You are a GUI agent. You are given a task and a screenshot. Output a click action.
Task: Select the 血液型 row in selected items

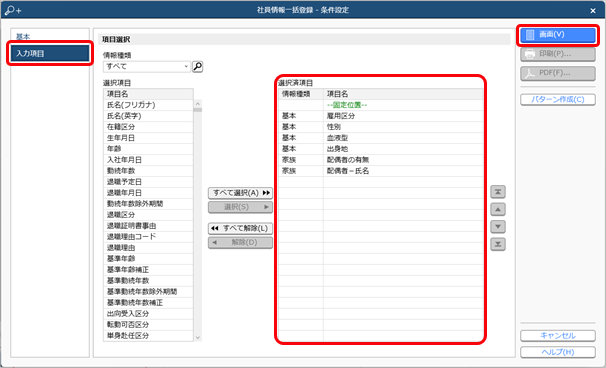pyautogui.click(x=381, y=138)
